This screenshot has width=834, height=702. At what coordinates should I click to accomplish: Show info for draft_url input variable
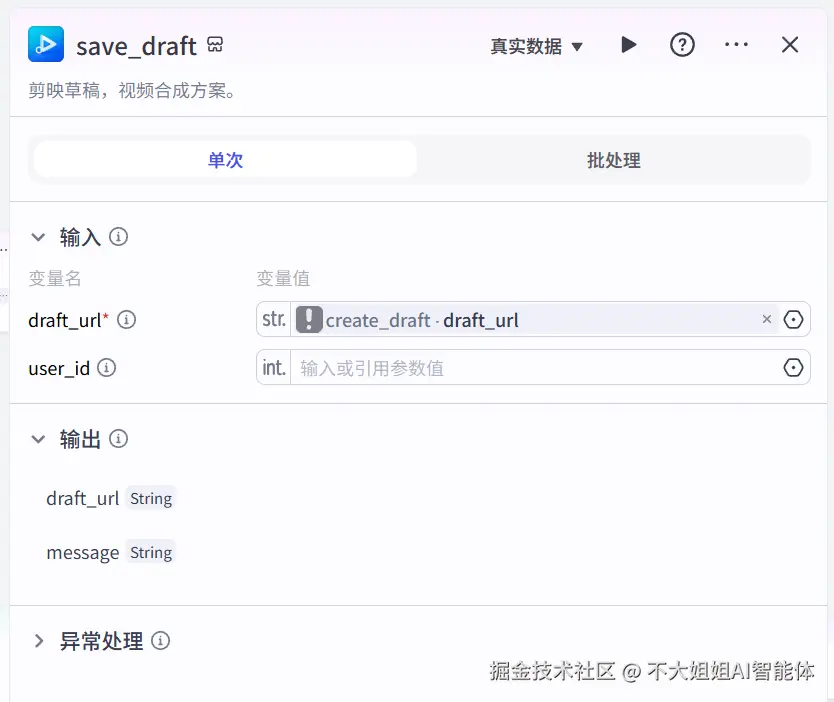tap(127, 320)
